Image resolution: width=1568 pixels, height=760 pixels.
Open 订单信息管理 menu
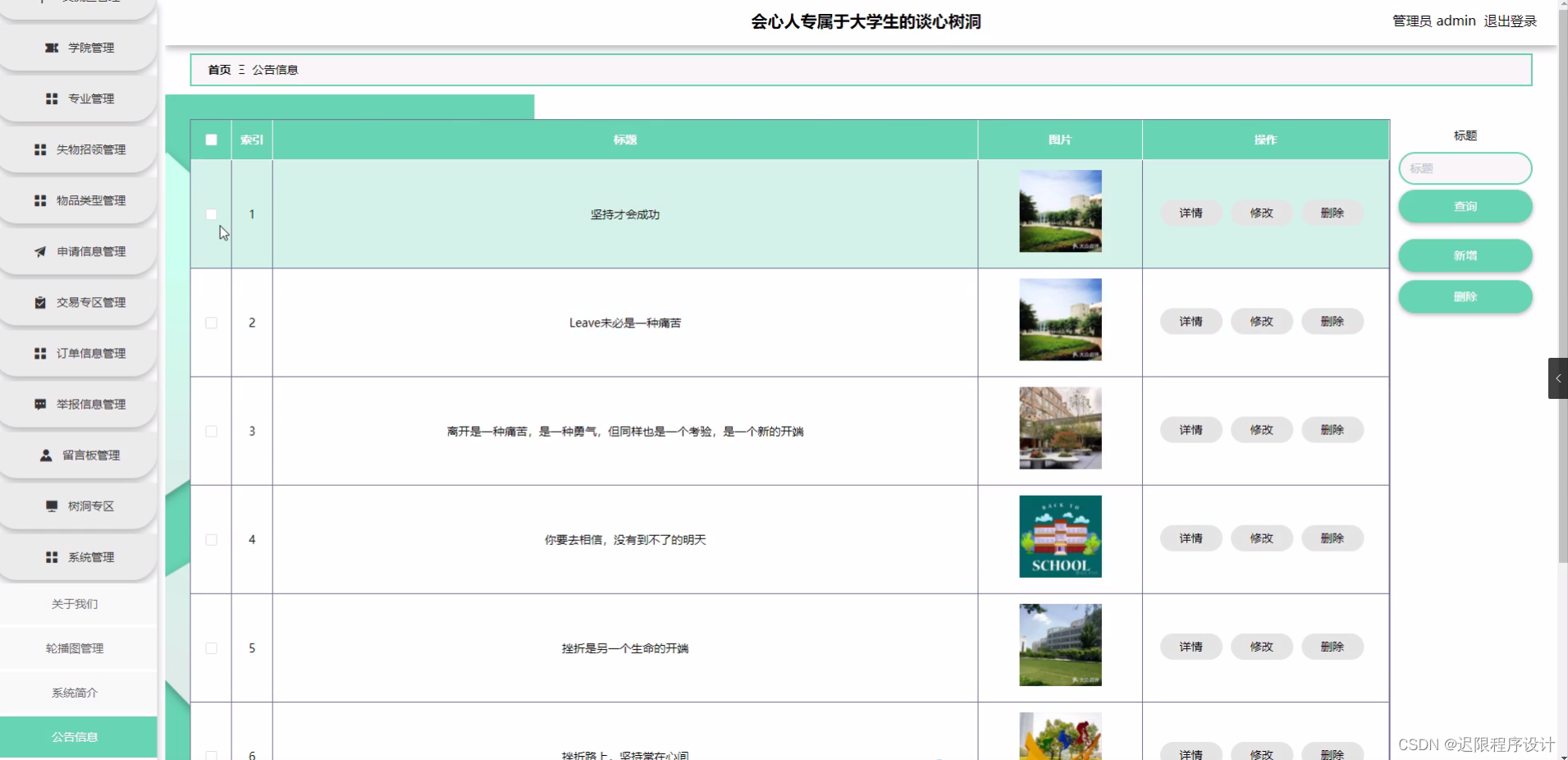click(79, 353)
